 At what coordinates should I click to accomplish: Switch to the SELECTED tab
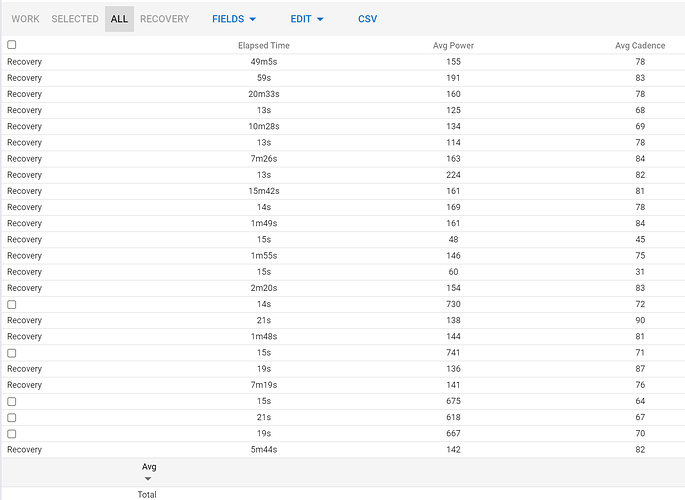(x=75, y=19)
